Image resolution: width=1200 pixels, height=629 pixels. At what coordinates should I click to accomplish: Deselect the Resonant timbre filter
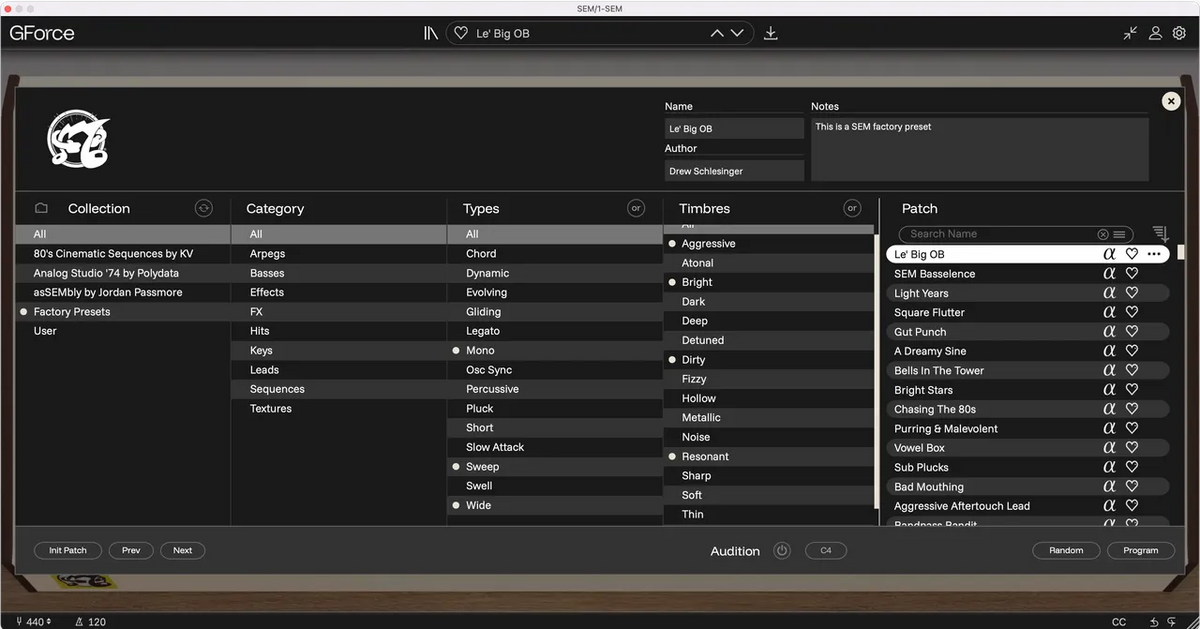[769, 457]
